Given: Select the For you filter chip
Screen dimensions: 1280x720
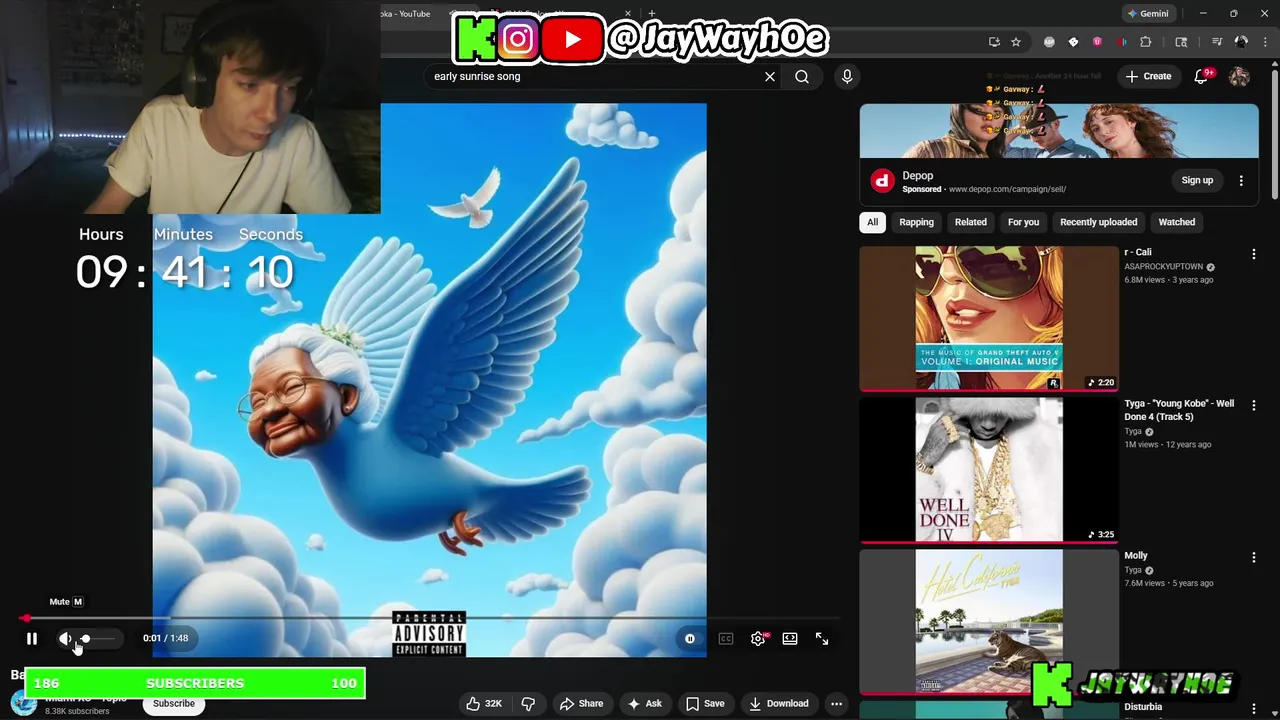Looking at the screenshot, I should coord(1023,222).
